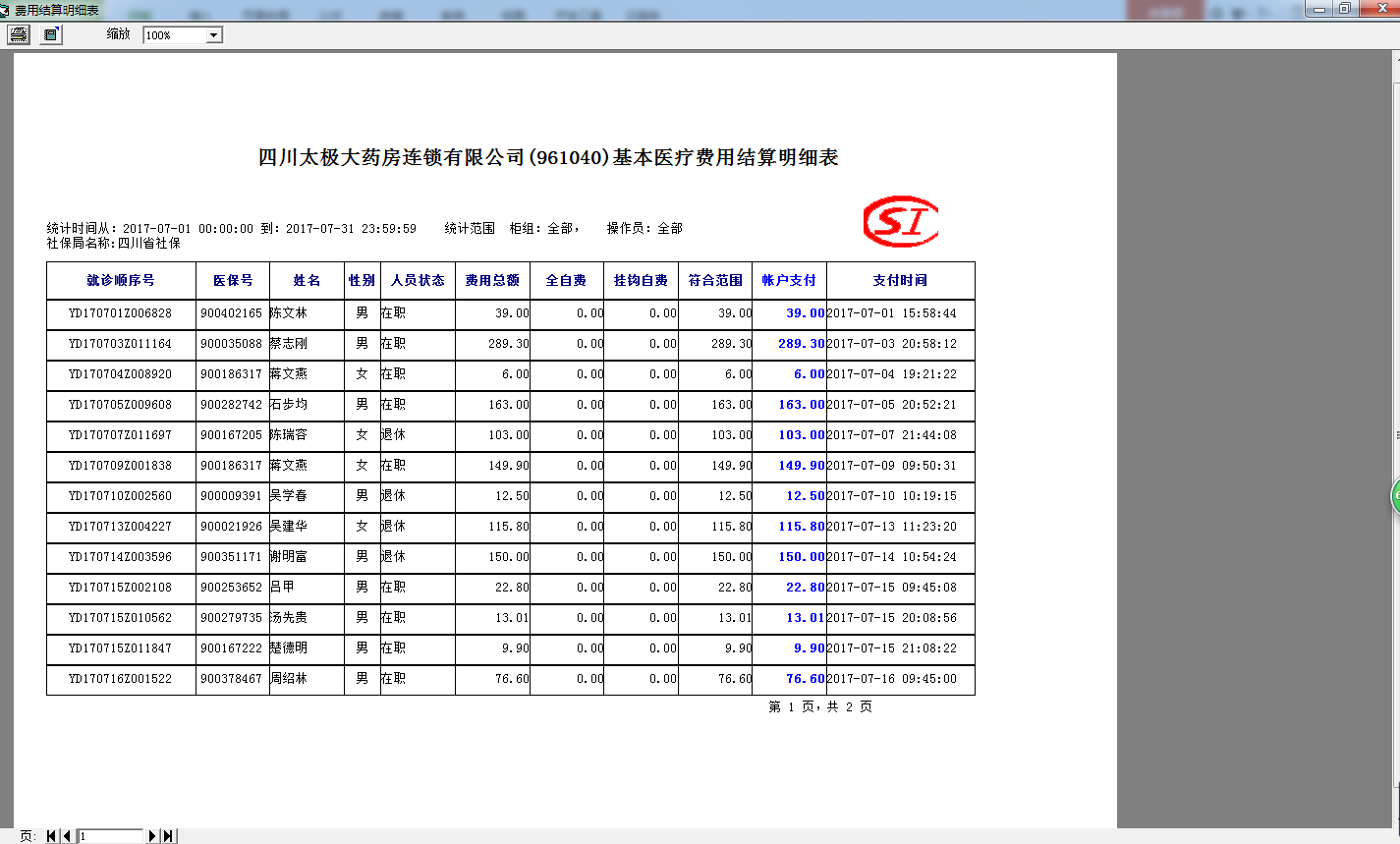Click the name 吴学春
This screenshot has height=844, width=1400.
pos(289,496)
